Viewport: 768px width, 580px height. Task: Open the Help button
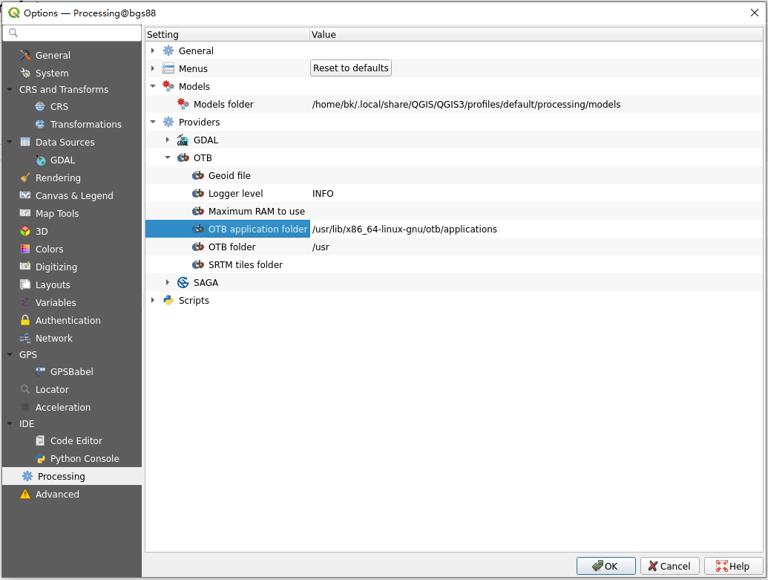pyautogui.click(x=733, y=566)
